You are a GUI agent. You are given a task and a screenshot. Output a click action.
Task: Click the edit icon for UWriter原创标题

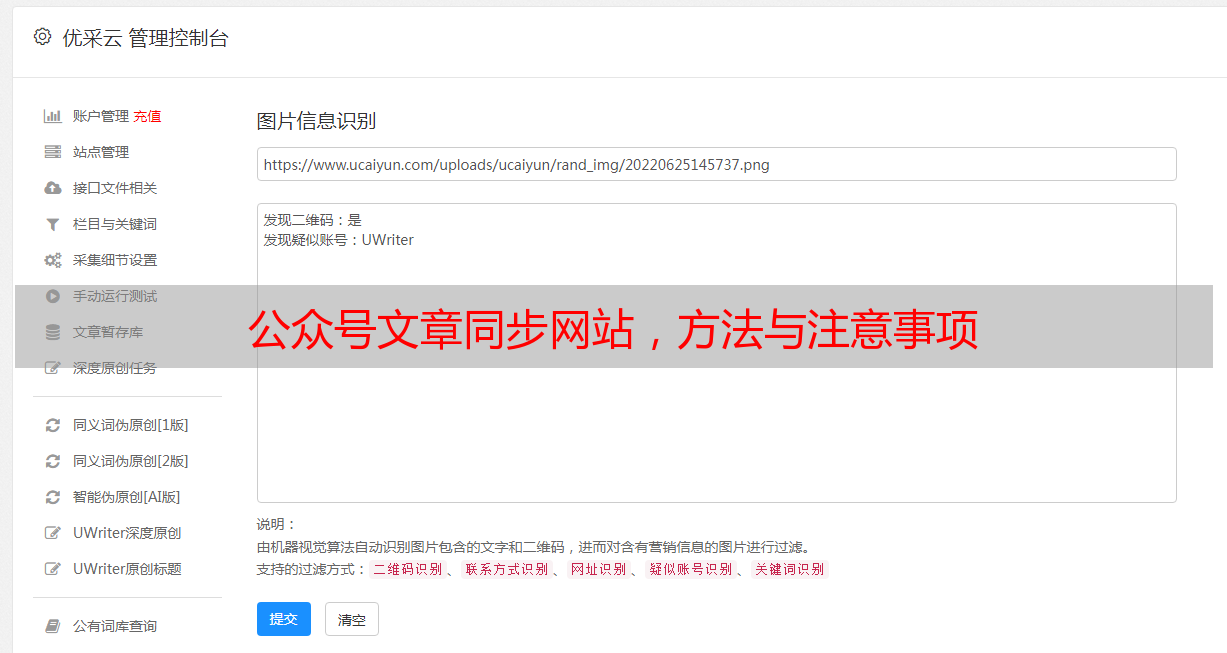click(x=53, y=569)
